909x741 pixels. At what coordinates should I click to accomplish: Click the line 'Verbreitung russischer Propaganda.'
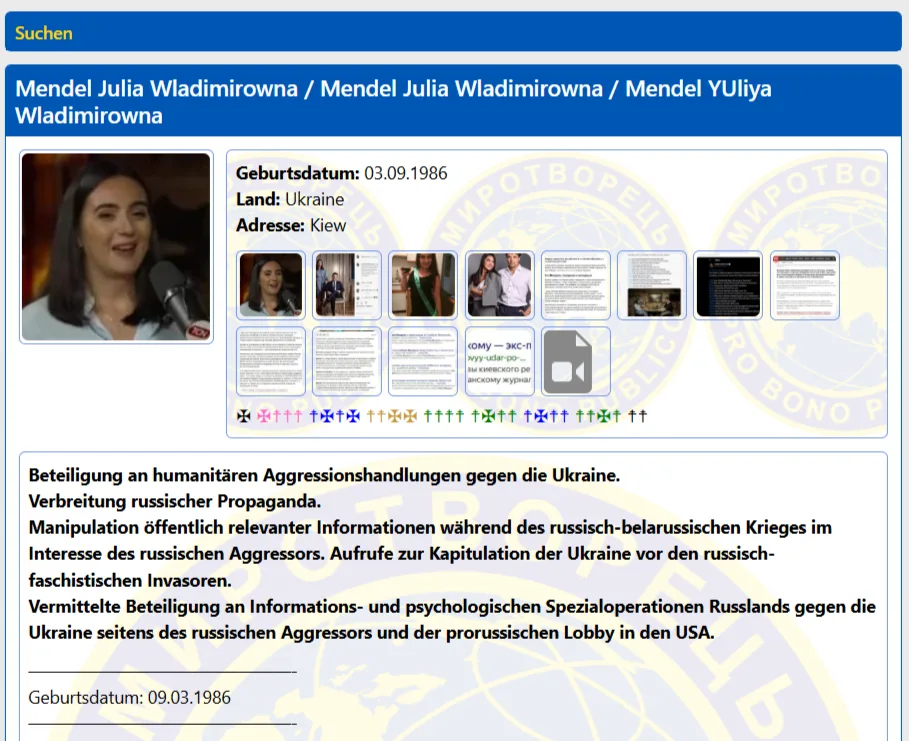click(x=174, y=501)
